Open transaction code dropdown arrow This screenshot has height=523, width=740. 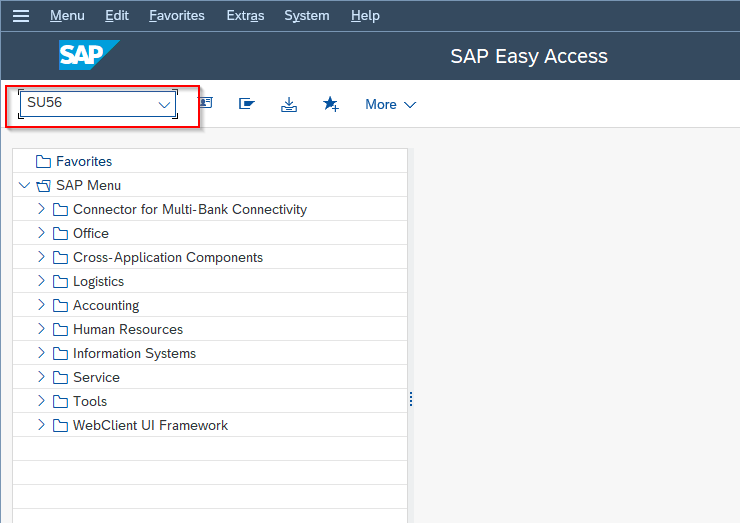pyautogui.click(x=164, y=104)
